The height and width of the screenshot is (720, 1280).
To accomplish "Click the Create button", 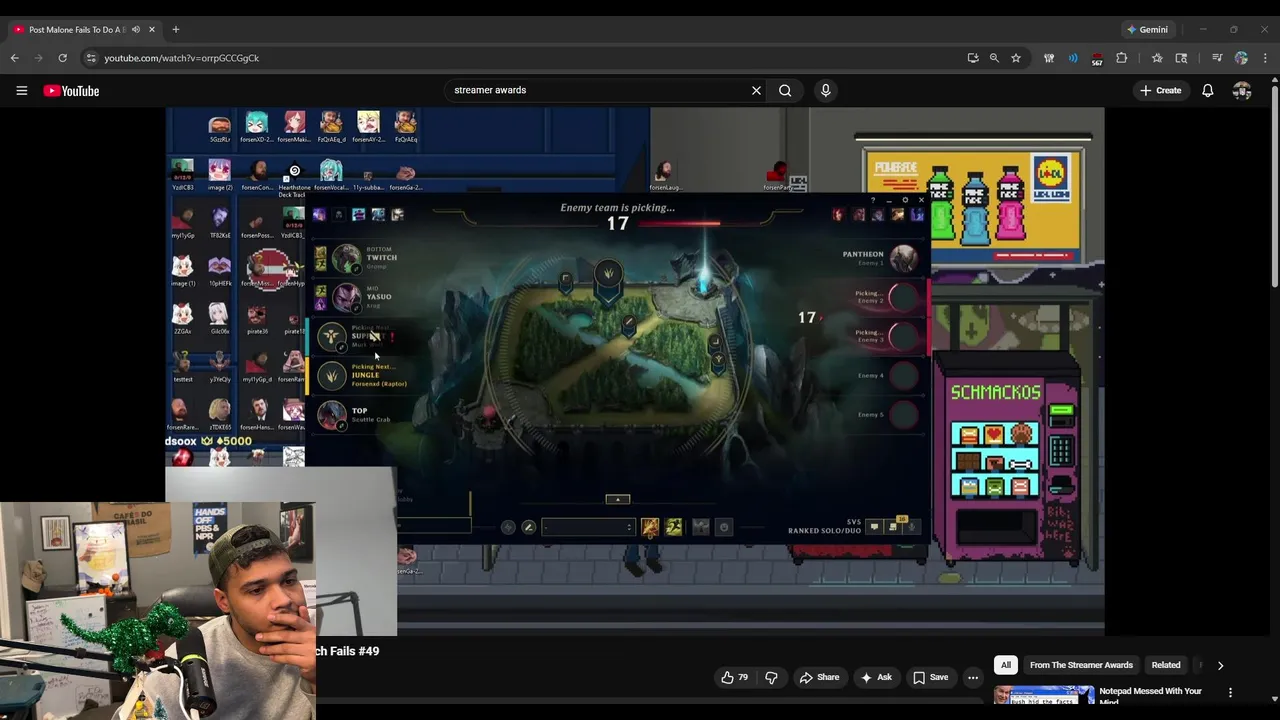I will pyautogui.click(x=1160, y=90).
